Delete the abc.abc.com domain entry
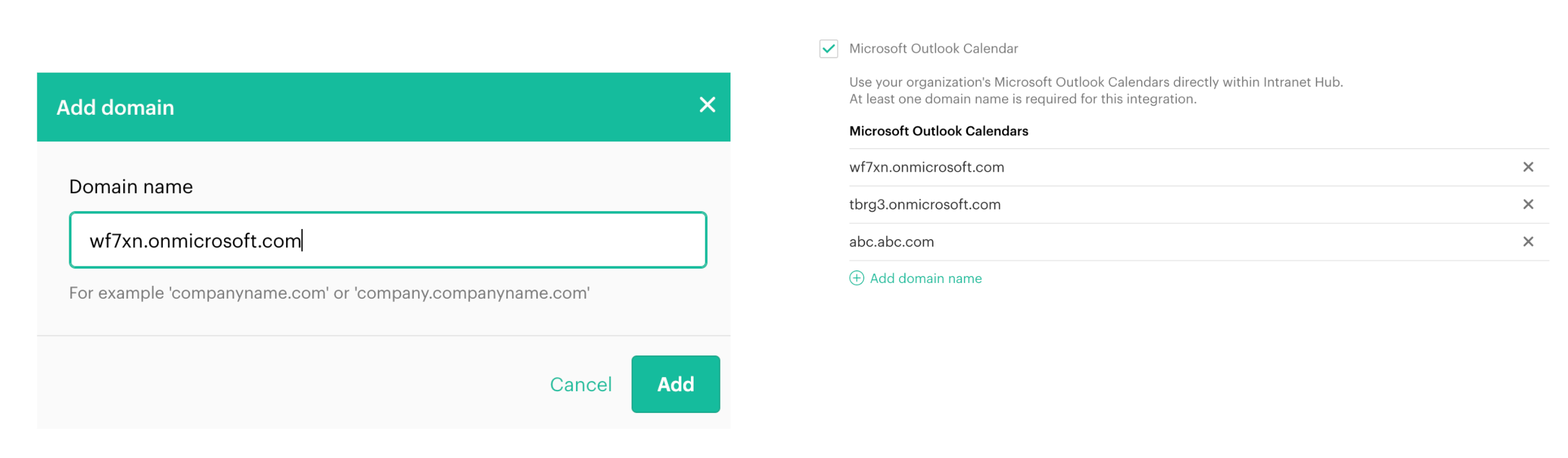This screenshot has width=1568, height=458. pyautogui.click(x=1527, y=241)
